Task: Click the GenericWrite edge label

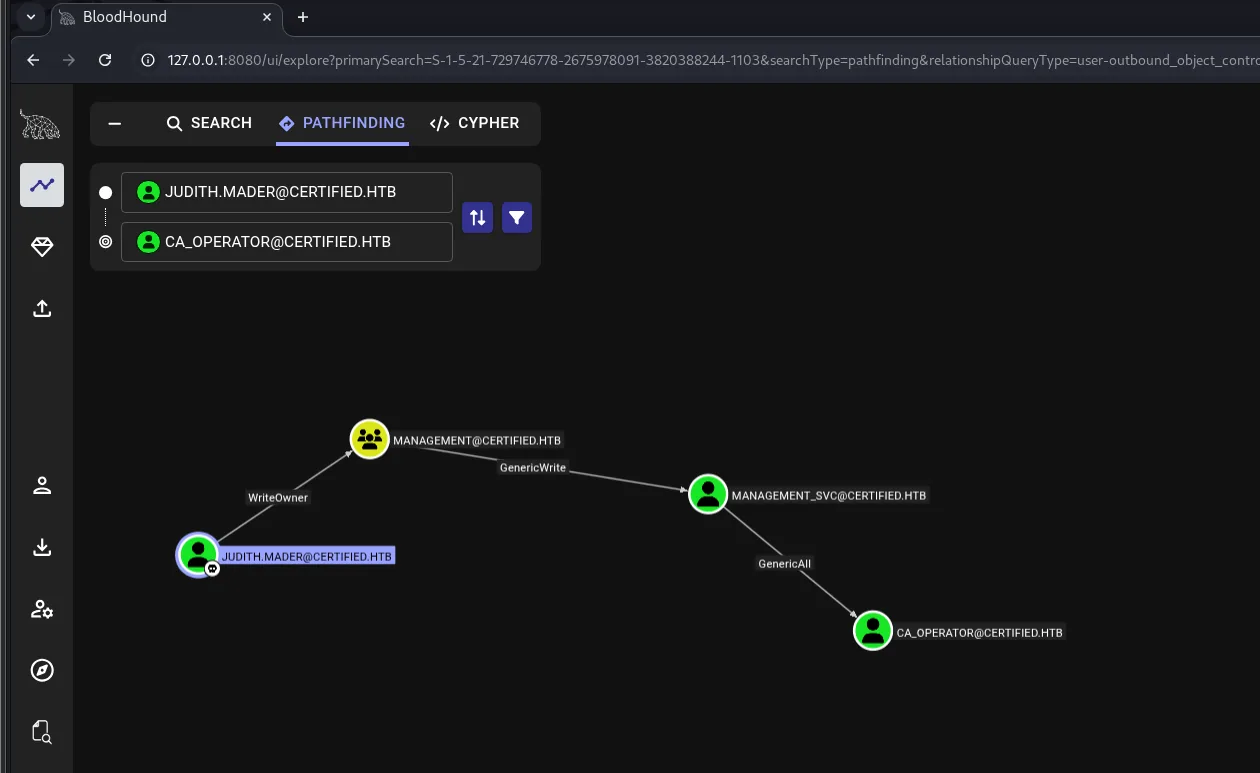Action: 533,467
